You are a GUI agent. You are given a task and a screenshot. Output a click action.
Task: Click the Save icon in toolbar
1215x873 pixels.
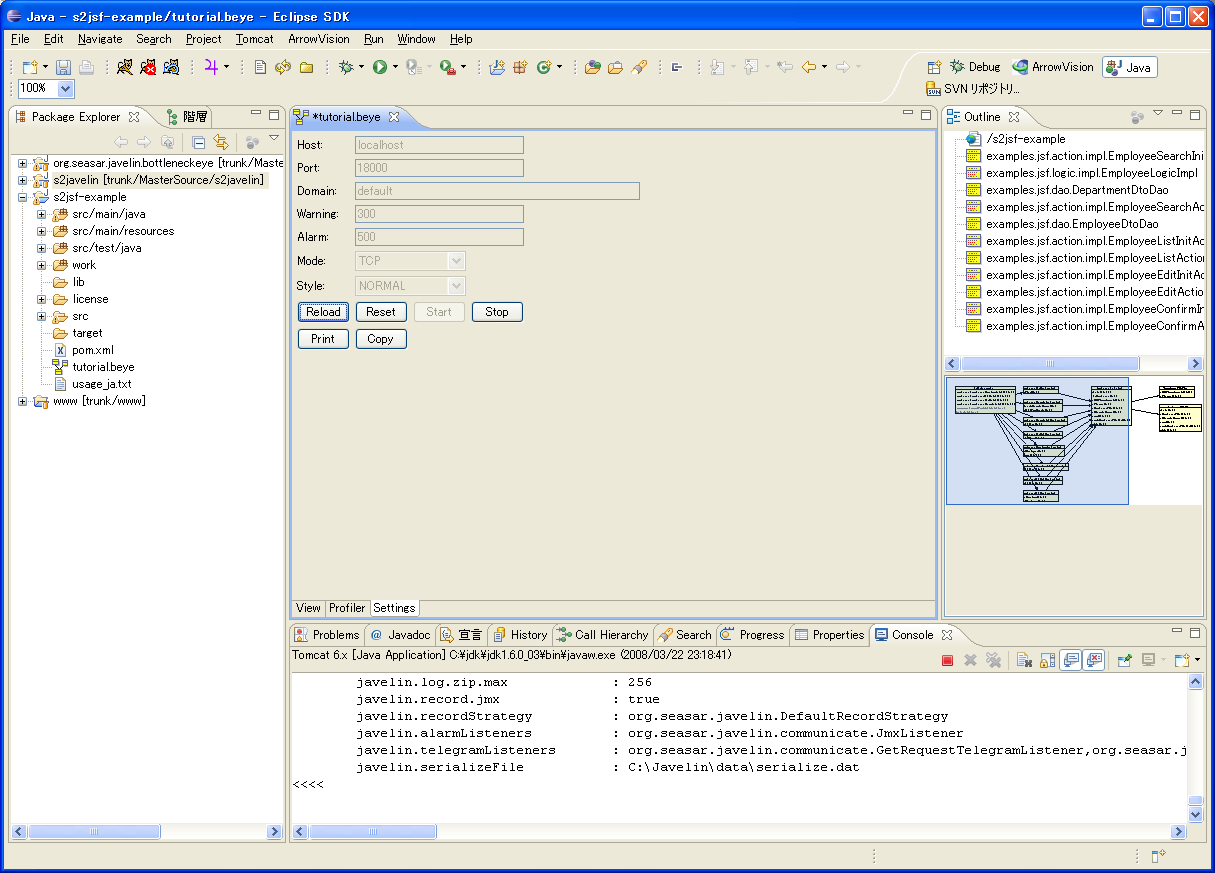pyautogui.click(x=63, y=67)
